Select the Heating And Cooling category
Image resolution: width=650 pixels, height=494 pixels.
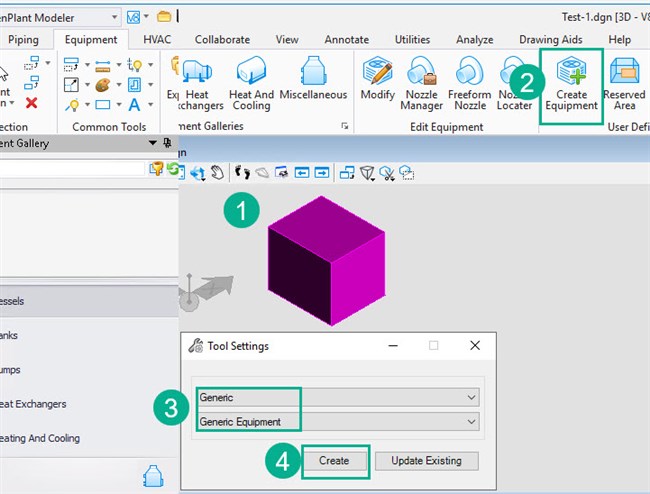coord(89,438)
